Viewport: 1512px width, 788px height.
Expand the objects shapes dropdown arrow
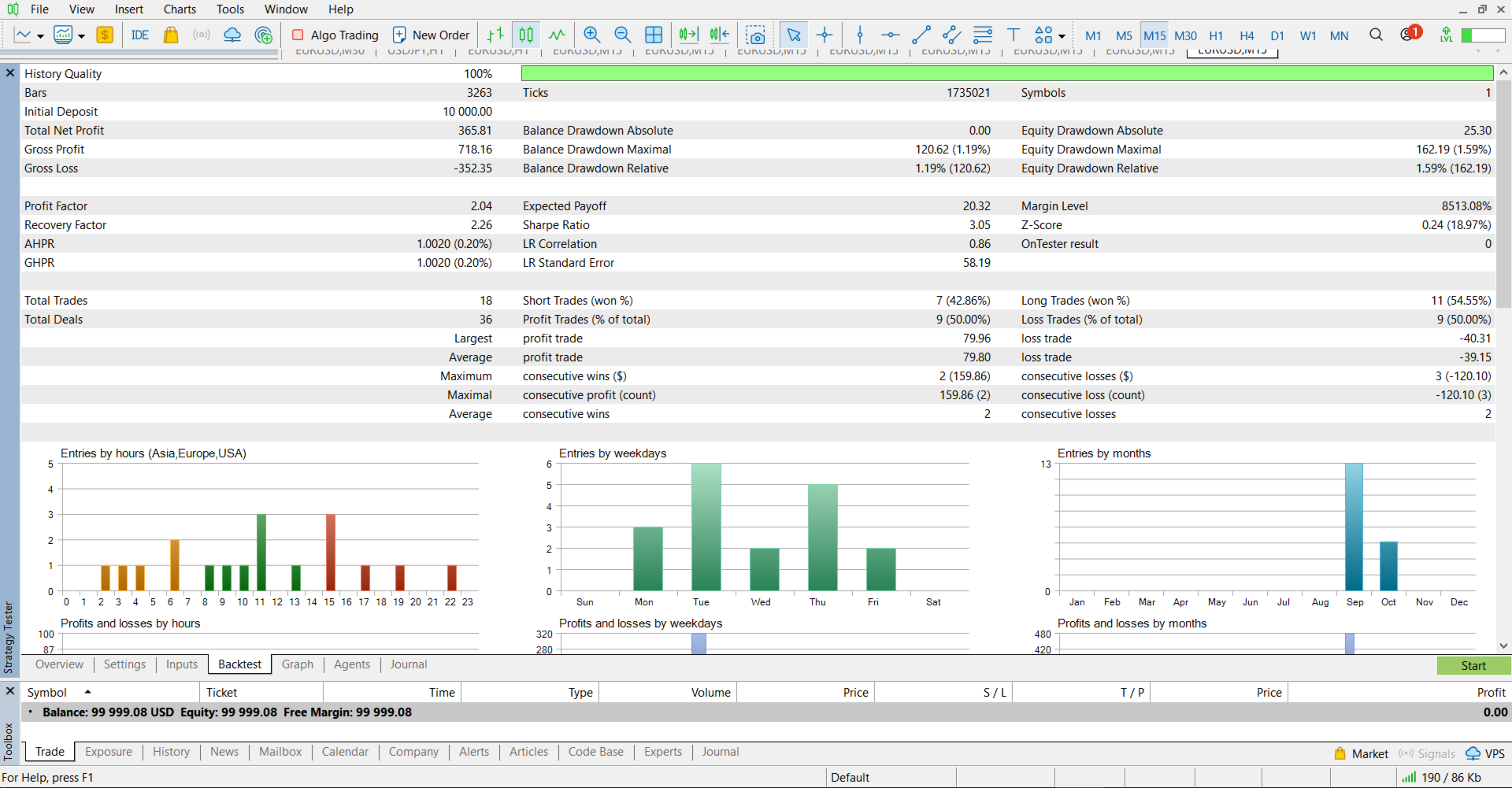[x=1062, y=36]
